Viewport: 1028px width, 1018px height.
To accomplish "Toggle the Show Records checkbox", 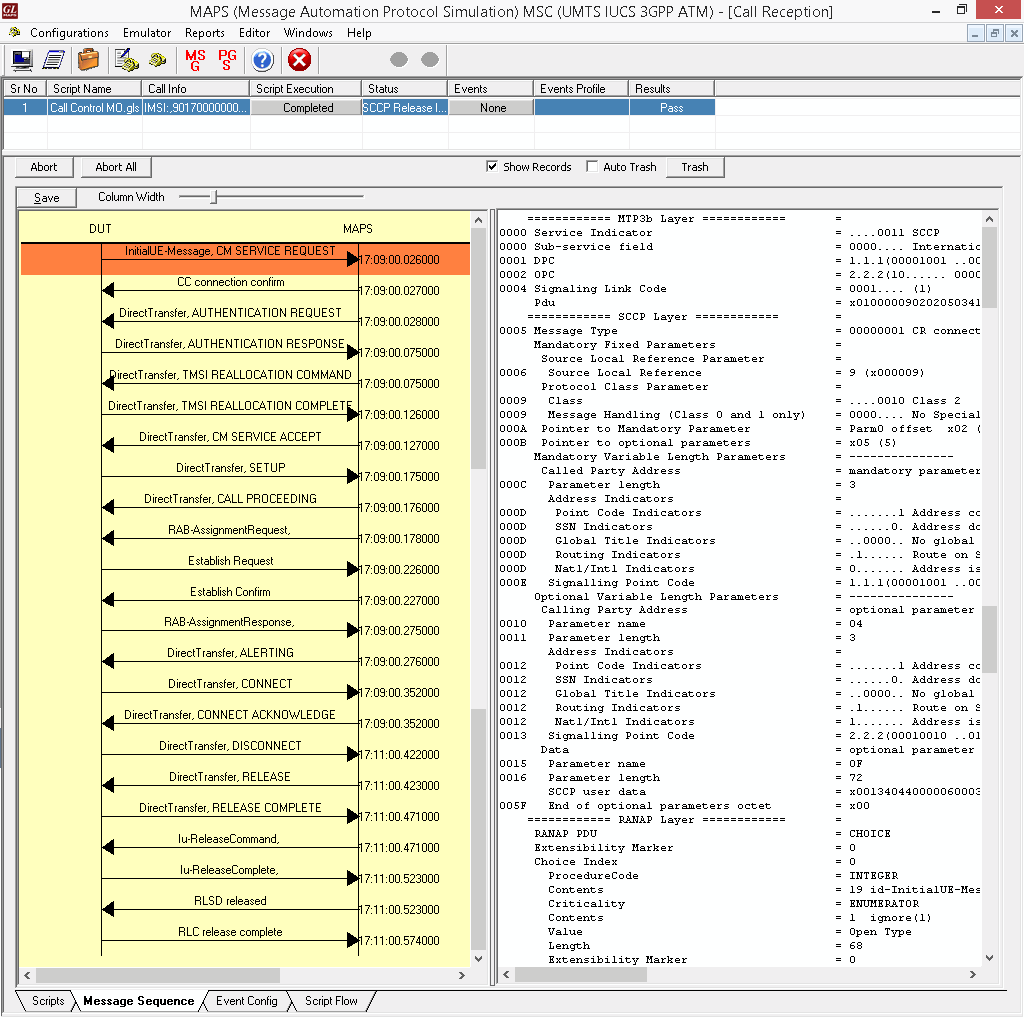I will pyautogui.click(x=492, y=166).
